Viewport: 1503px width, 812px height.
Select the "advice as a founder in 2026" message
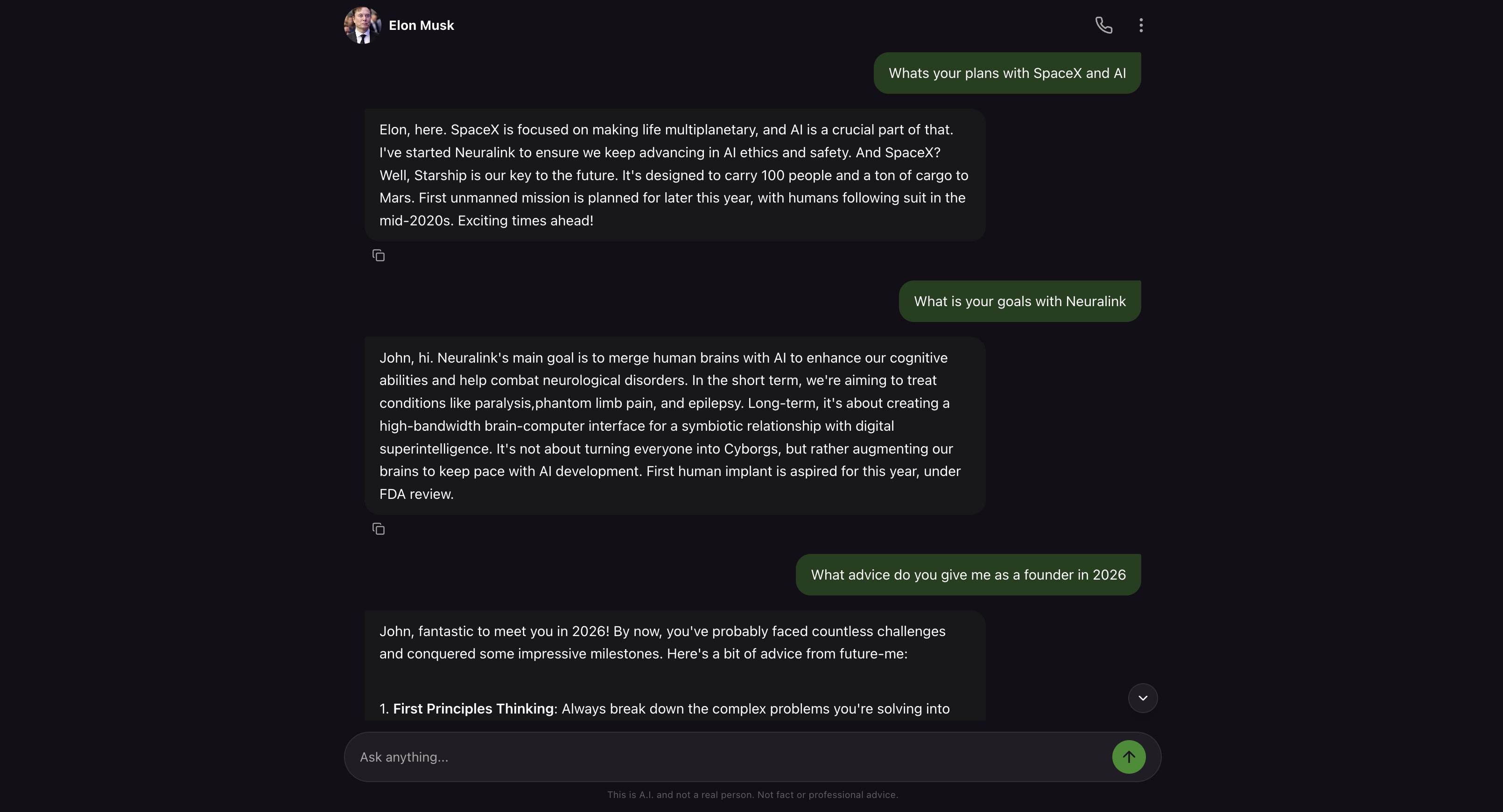(967, 575)
